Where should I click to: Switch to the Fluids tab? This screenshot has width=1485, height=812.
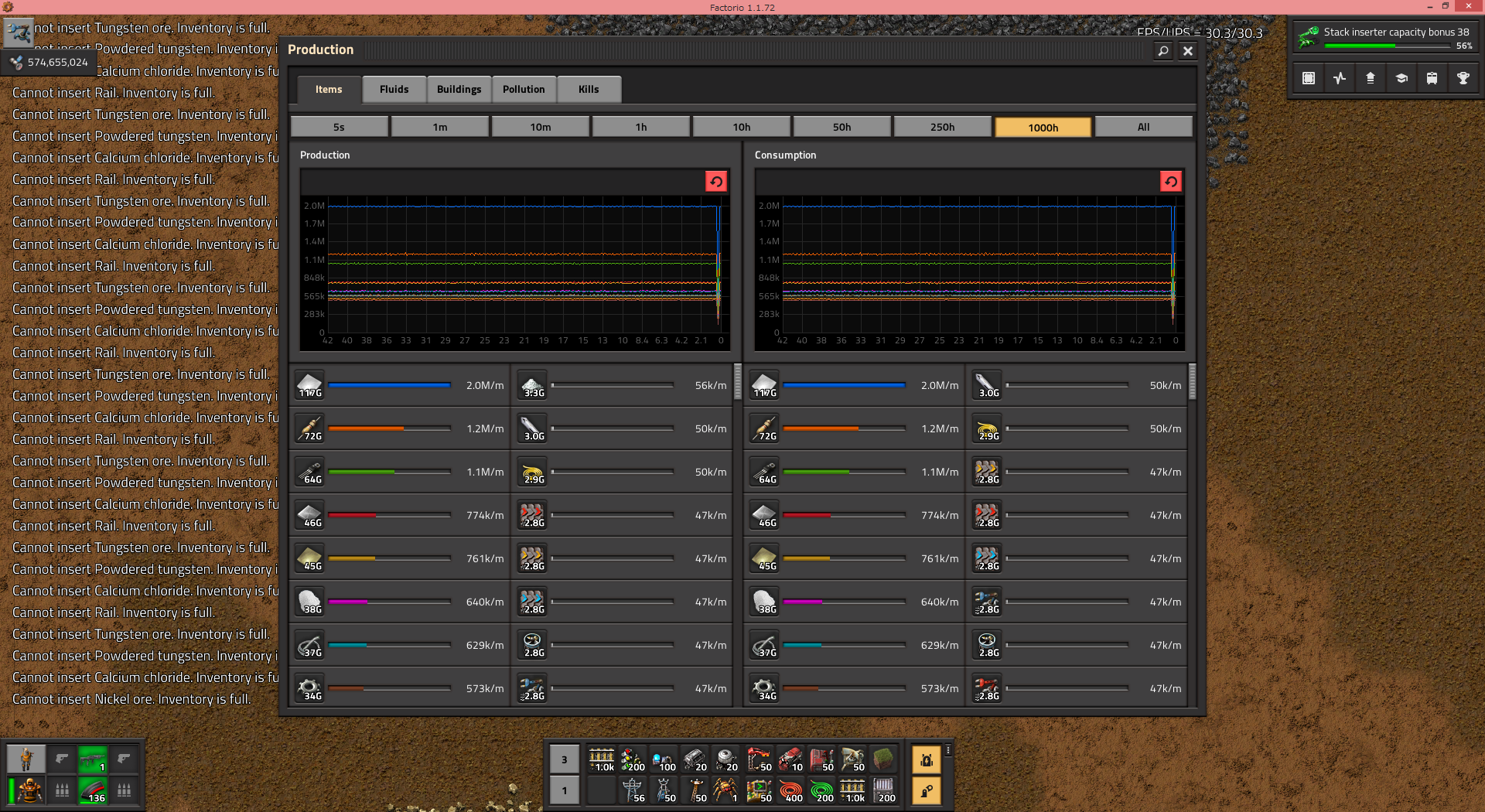pos(394,90)
